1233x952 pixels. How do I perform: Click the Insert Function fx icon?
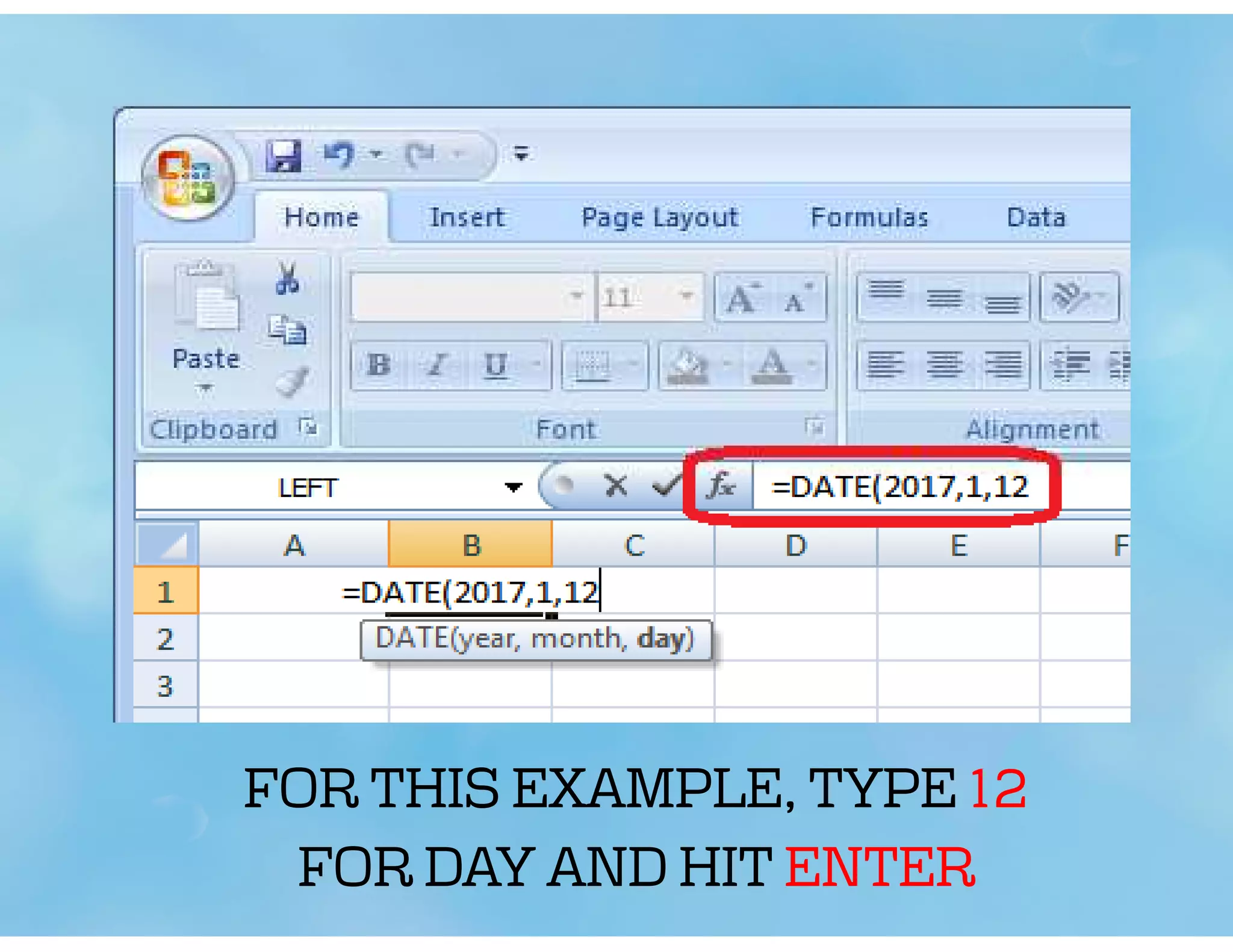tap(721, 486)
